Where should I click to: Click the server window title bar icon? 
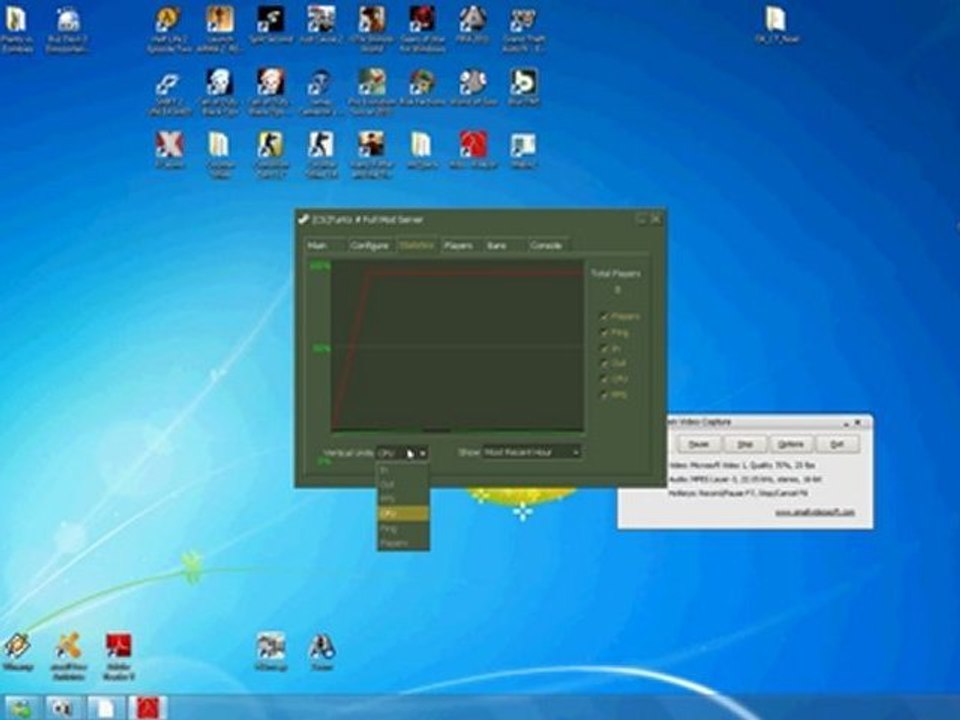point(303,219)
